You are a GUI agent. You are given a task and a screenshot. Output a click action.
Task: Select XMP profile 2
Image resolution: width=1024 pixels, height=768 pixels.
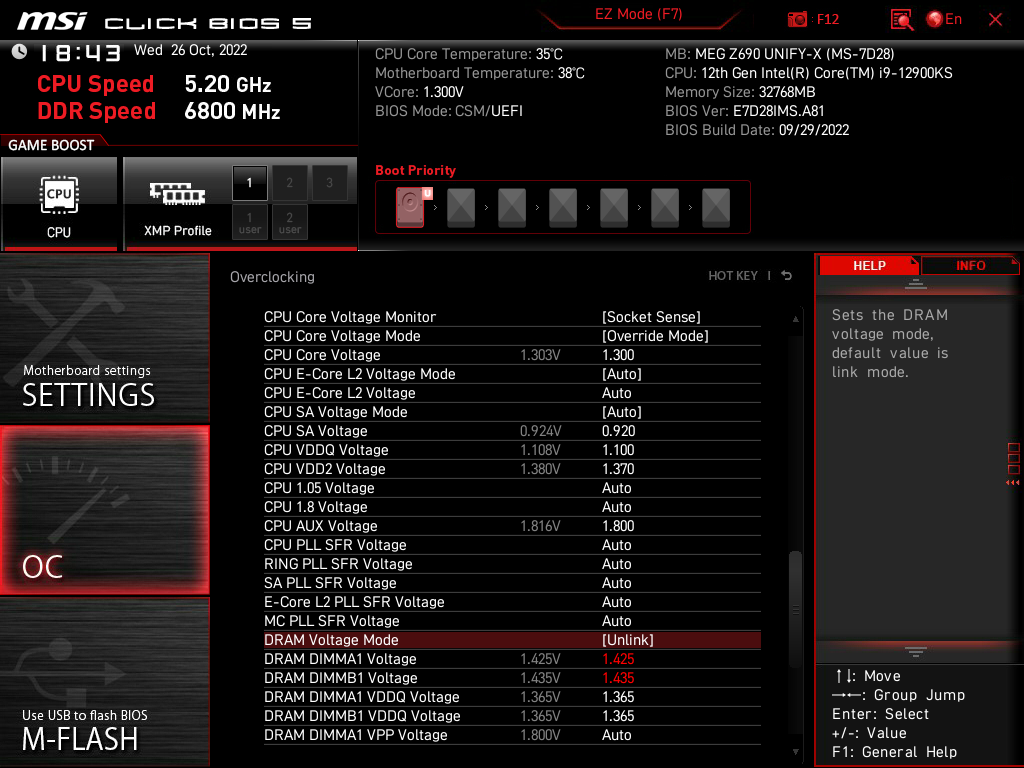pos(289,183)
